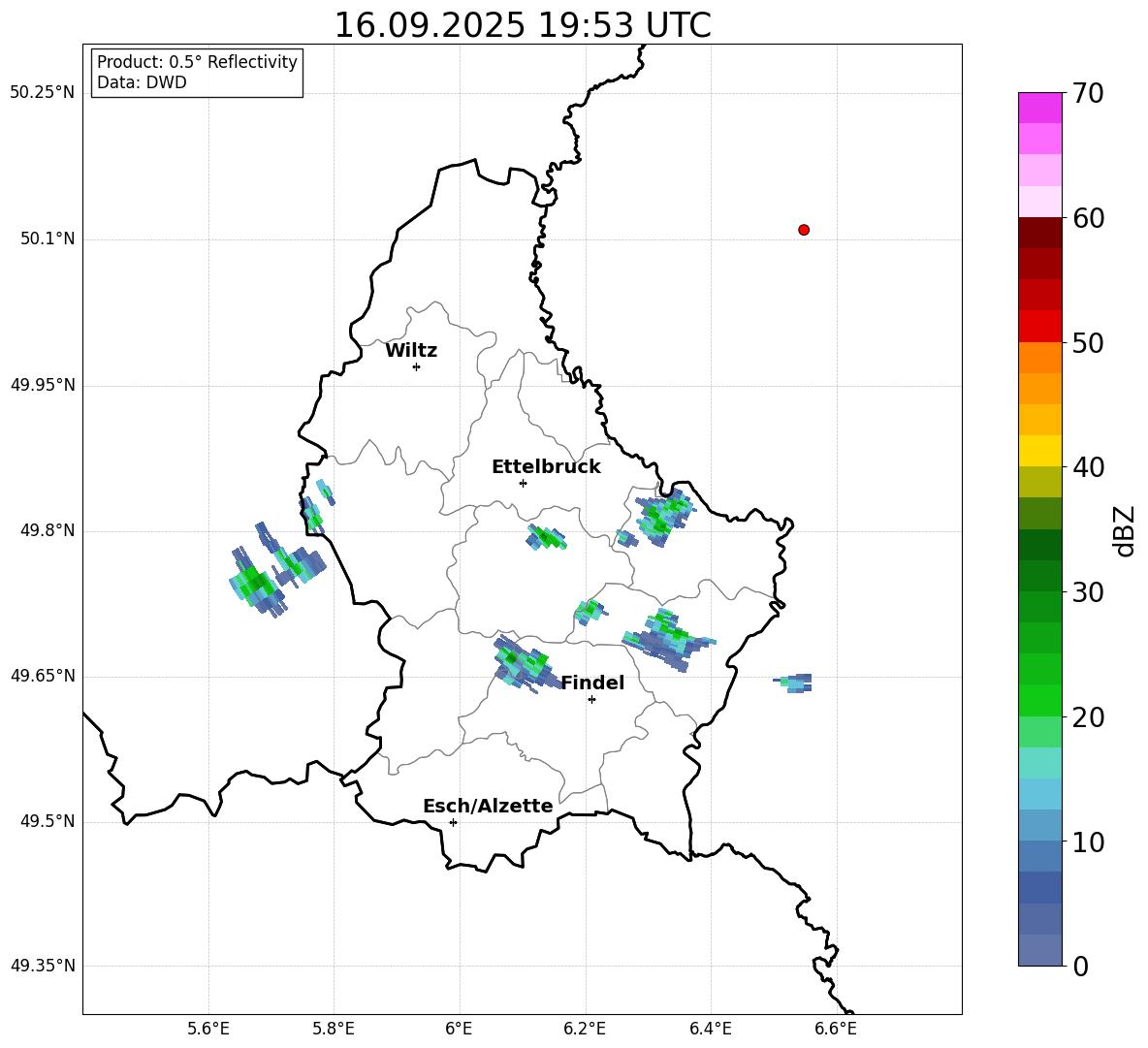
Task: Click the 5.8°E longitude label
Action: [334, 1029]
